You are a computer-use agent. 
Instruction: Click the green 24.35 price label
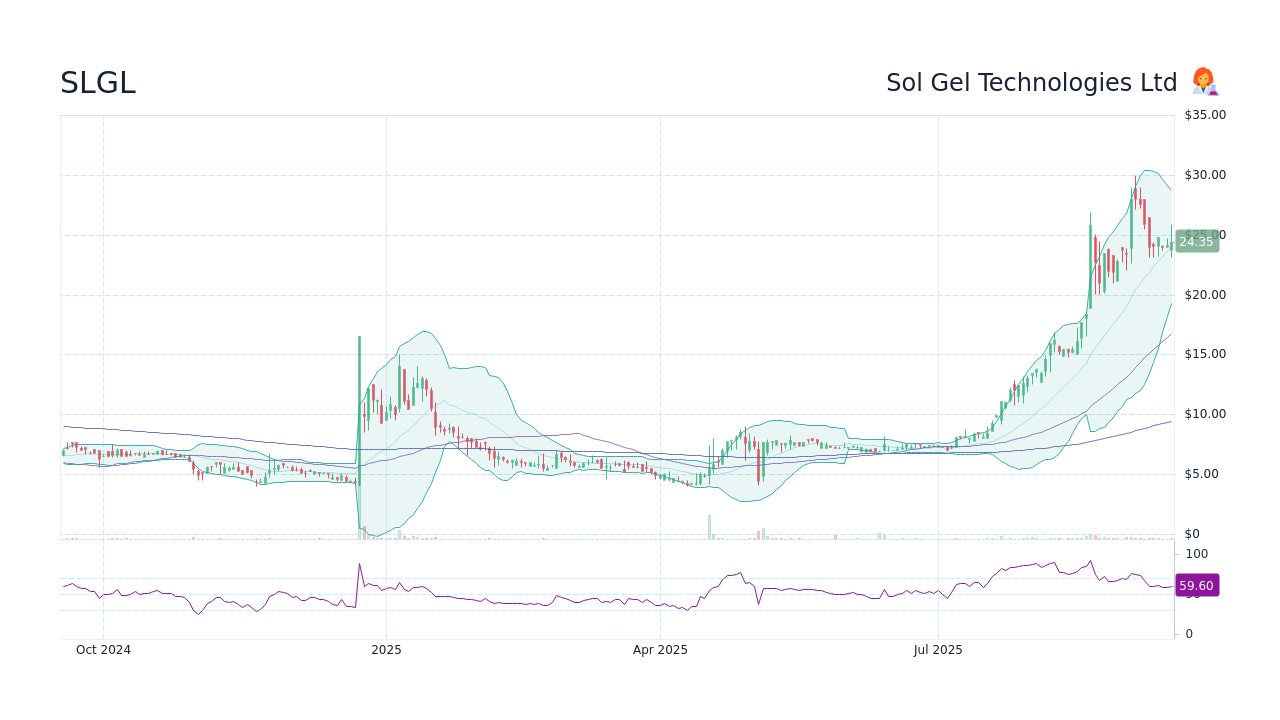point(1196,241)
